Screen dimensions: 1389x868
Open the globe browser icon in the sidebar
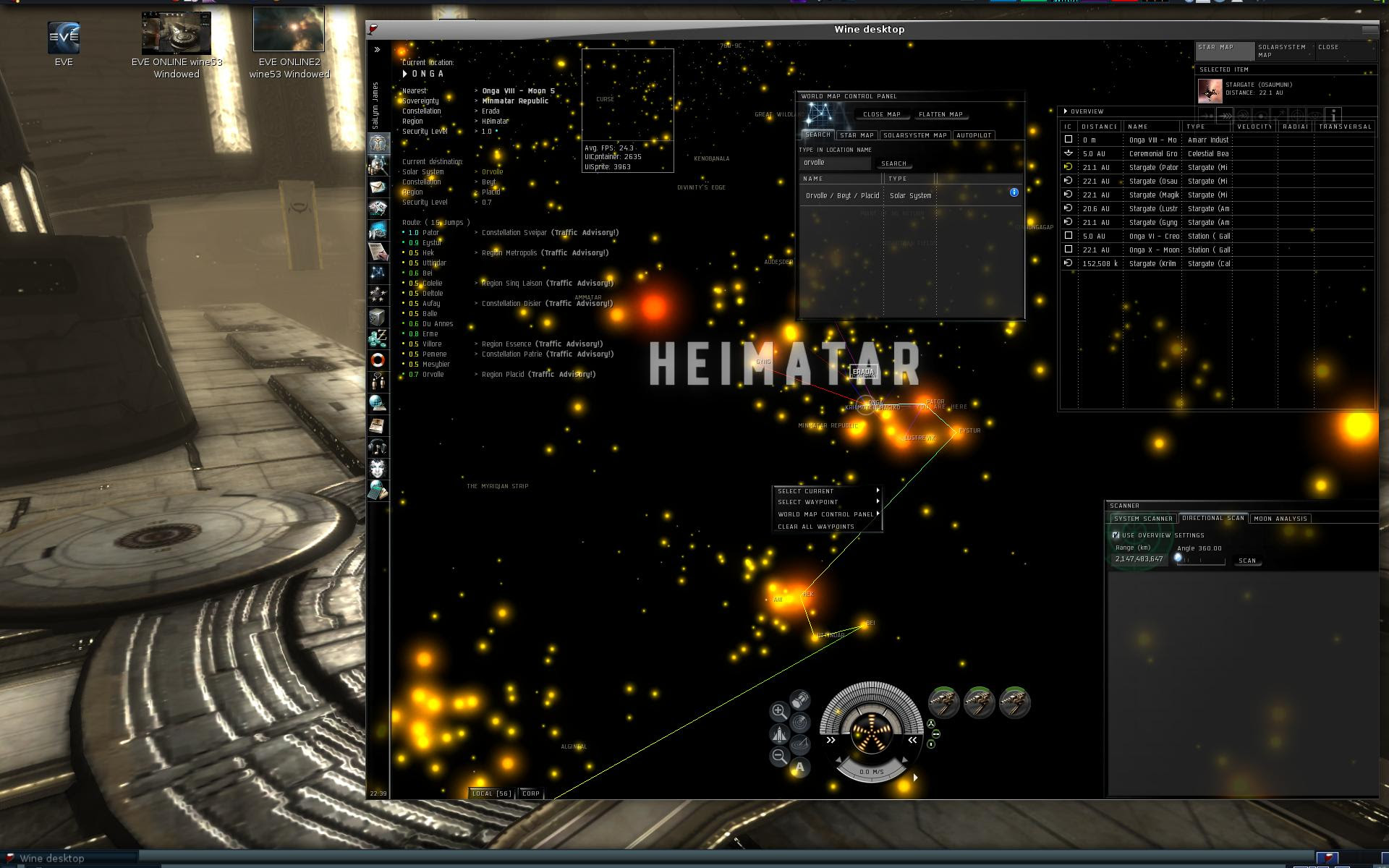378,404
